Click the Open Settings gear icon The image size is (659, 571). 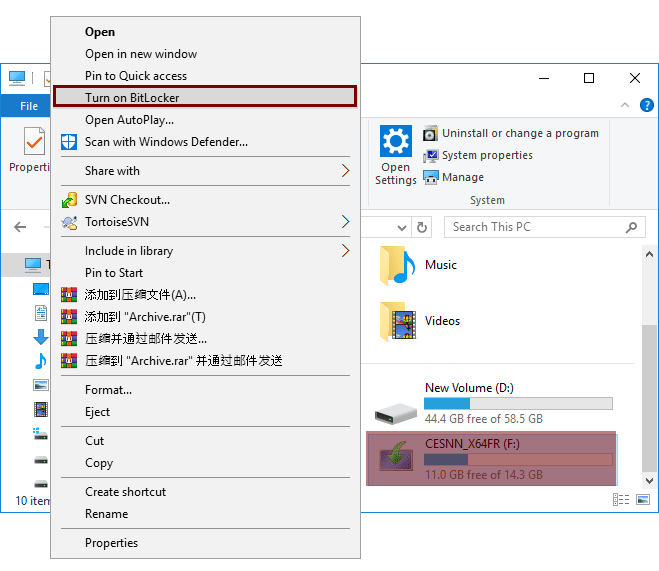(x=395, y=141)
